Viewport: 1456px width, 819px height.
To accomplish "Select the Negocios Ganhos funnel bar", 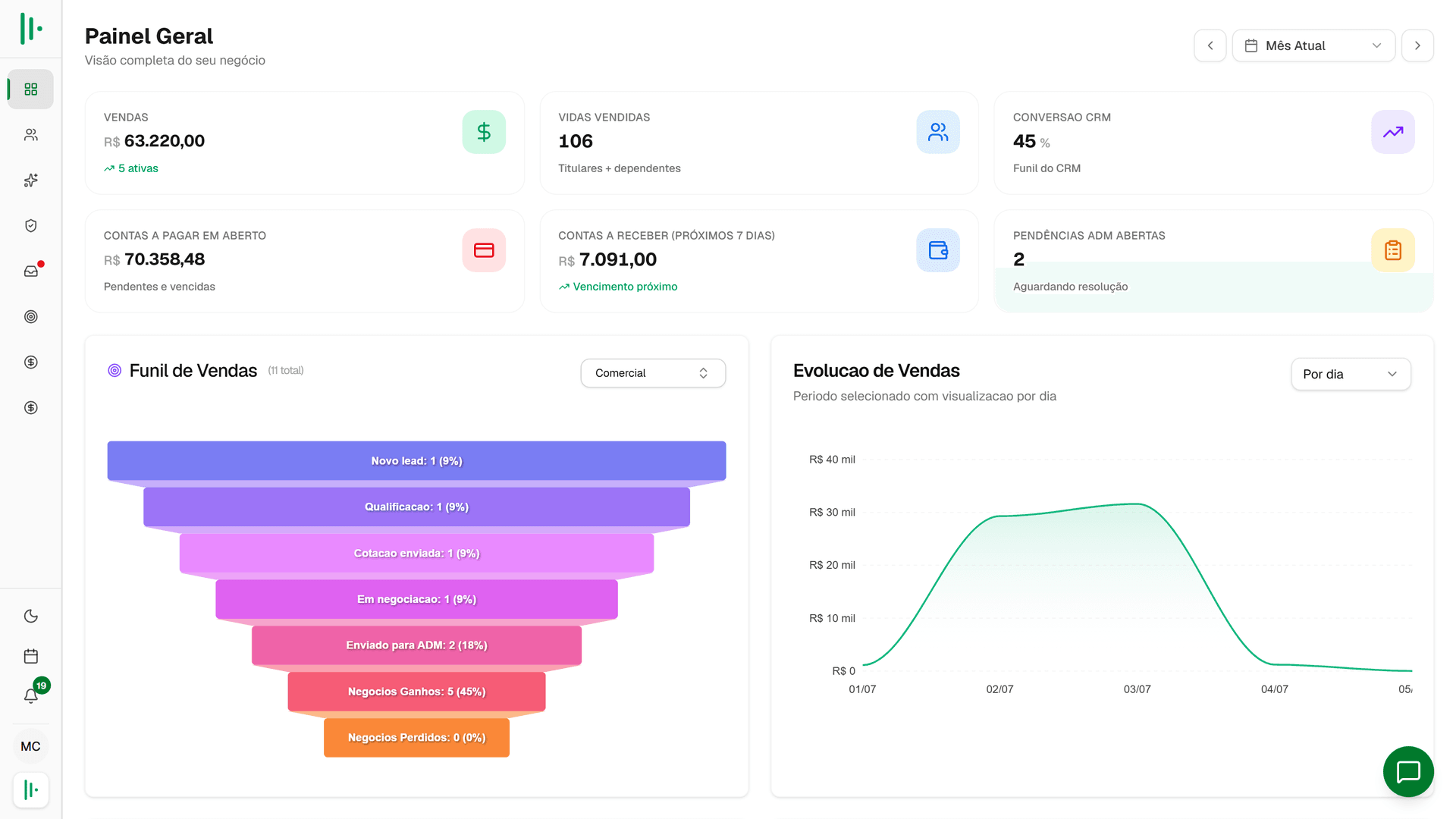I will coord(416,692).
